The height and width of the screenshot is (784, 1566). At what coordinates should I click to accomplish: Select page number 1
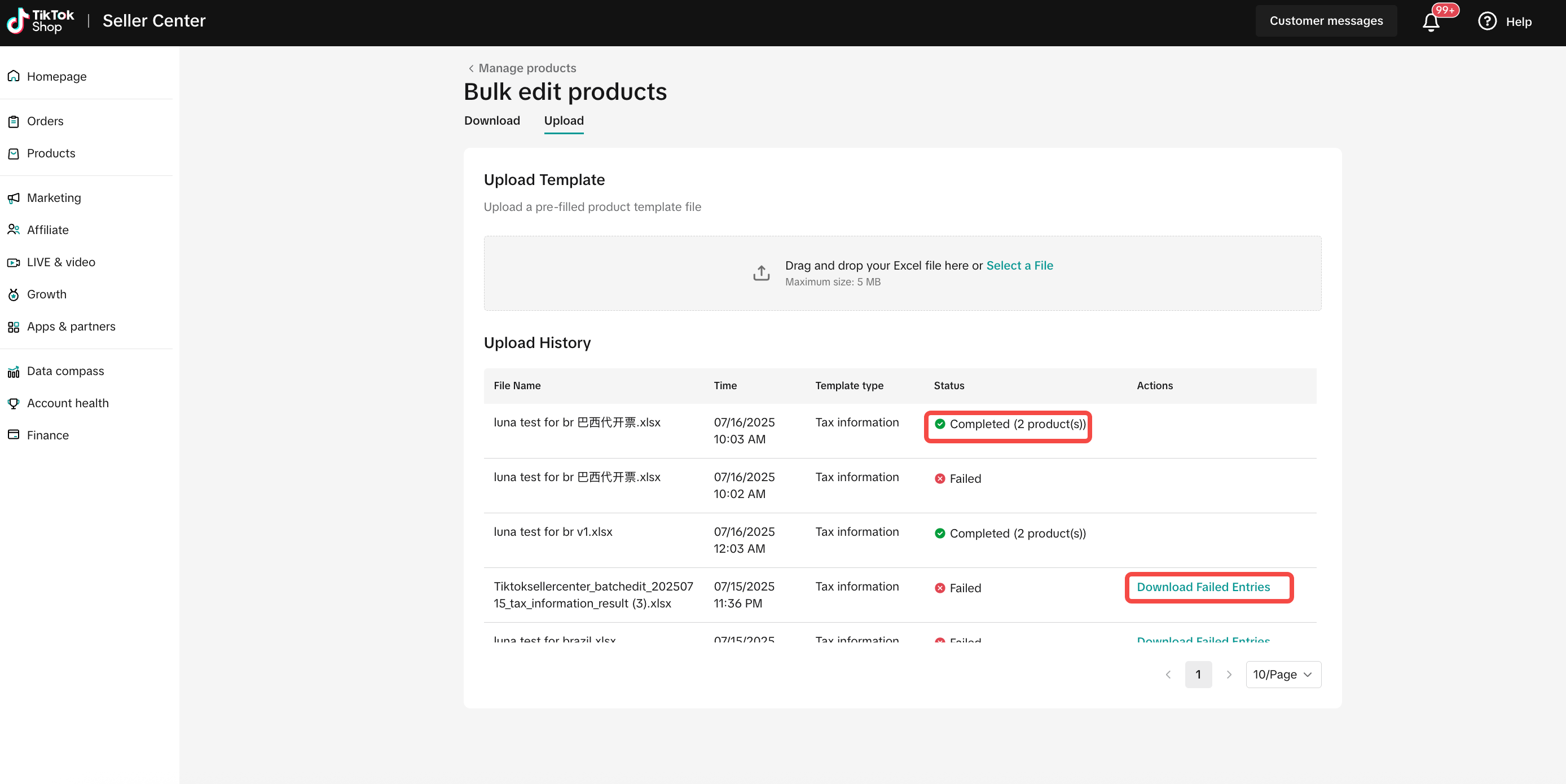coord(1198,674)
